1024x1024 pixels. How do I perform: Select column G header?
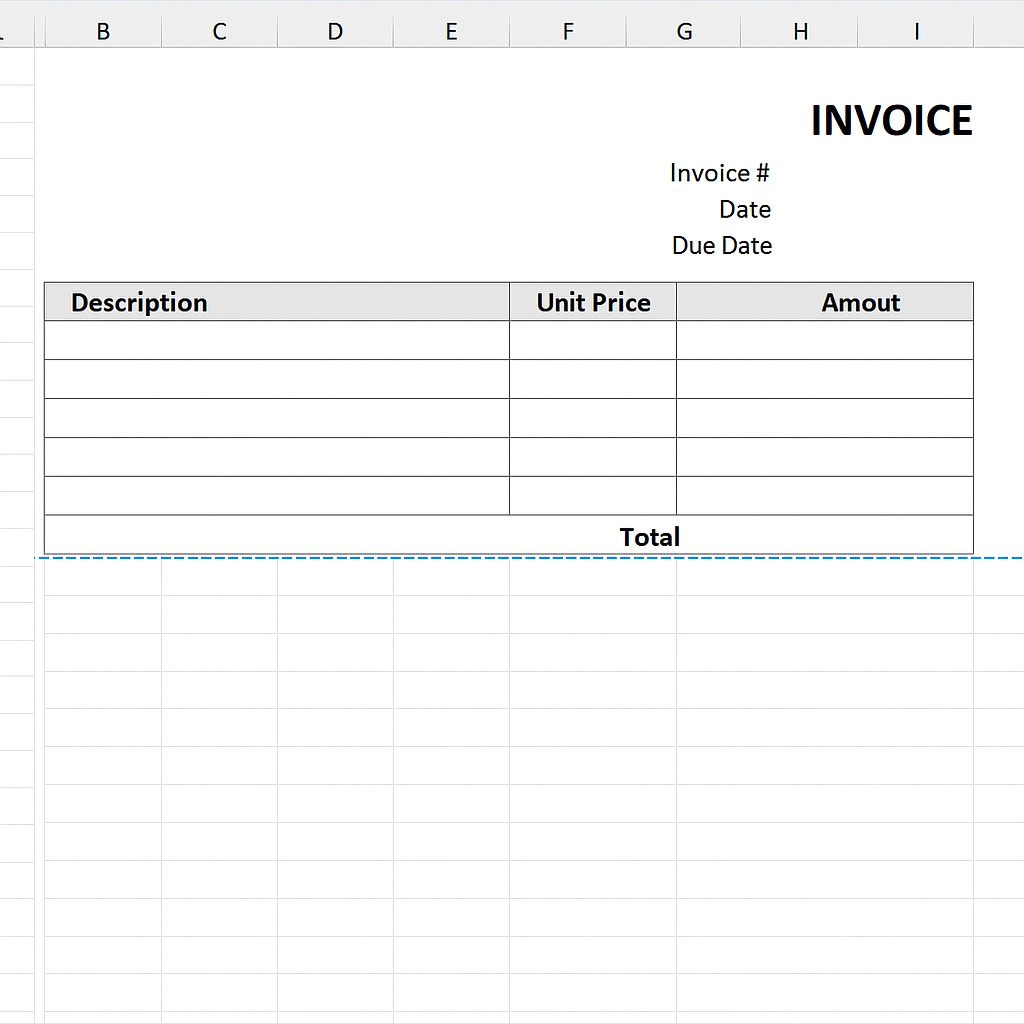click(x=684, y=32)
